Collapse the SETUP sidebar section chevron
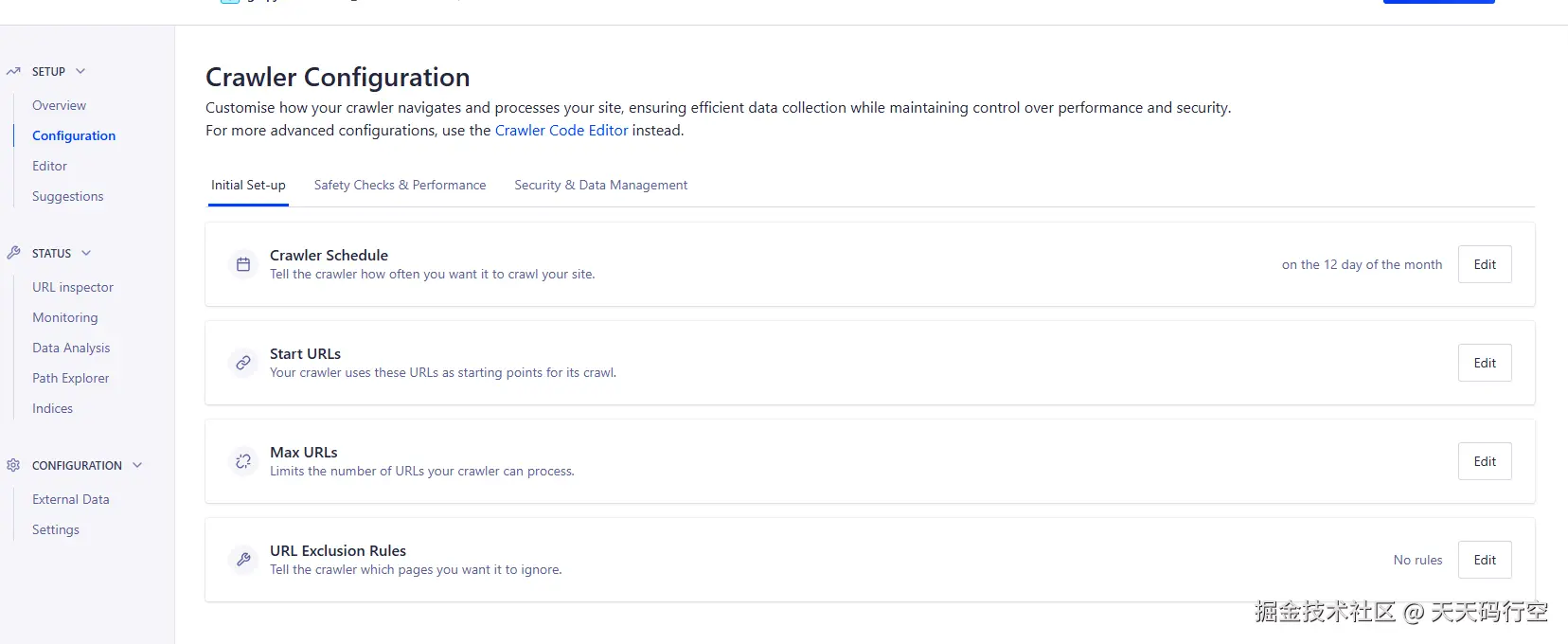This screenshot has height=644, width=1568. tap(80, 71)
